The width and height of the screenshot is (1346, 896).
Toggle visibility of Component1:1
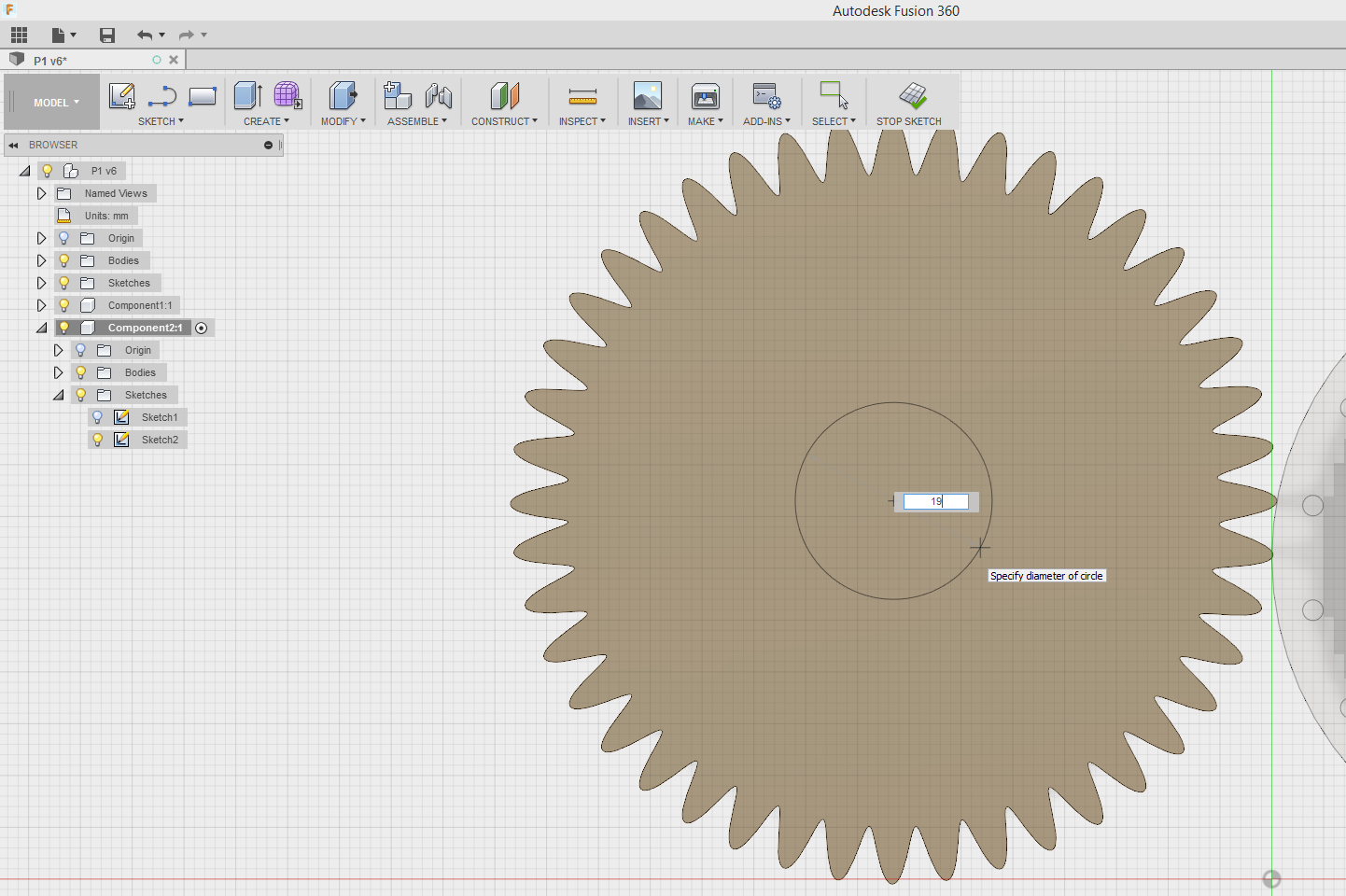pyautogui.click(x=64, y=305)
